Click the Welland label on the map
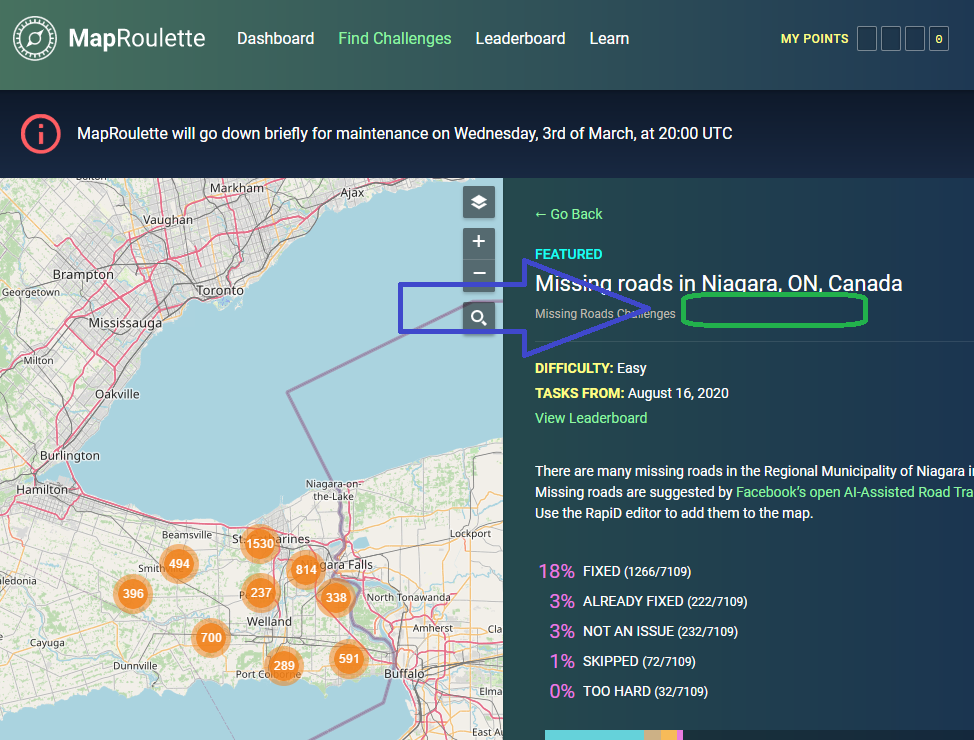The image size is (974, 740). coord(269,621)
